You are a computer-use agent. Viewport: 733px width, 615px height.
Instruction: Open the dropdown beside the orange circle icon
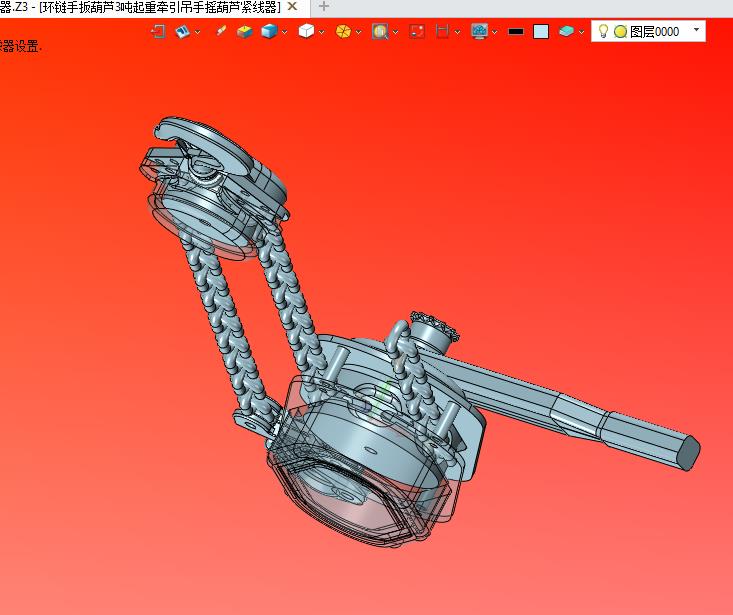[359, 32]
